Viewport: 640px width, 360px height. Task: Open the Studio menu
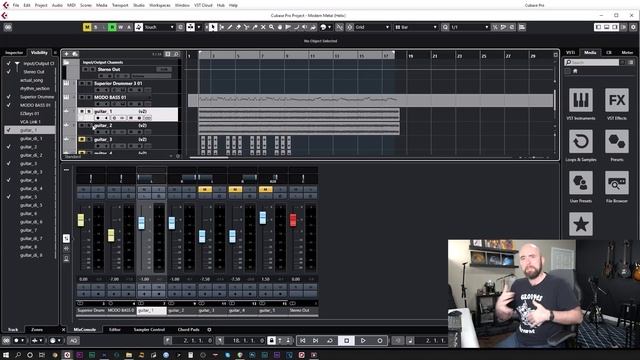click(x=139, y=5)
